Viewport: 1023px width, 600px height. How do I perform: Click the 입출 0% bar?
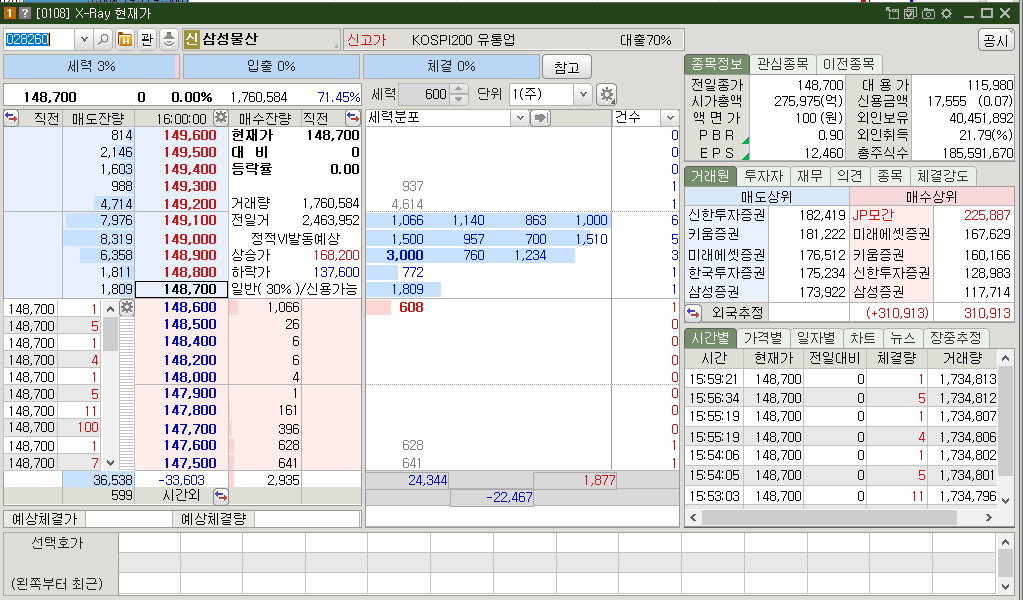271,67
